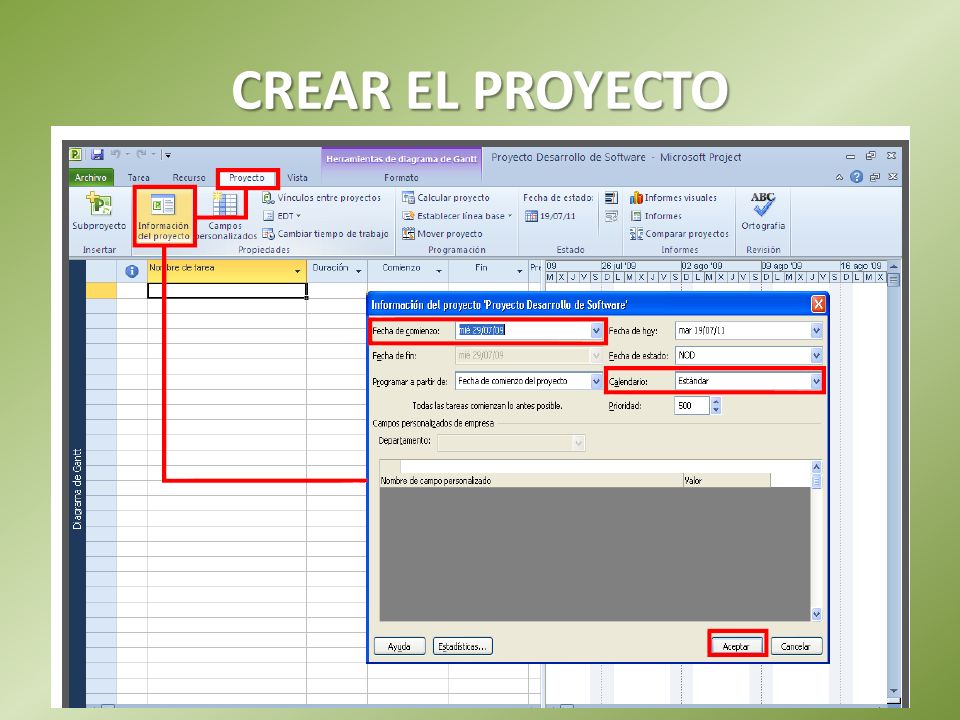This screenshot has height=720, width=960.
Task: Close the Información del proyecto dialog
Action: 818,304
